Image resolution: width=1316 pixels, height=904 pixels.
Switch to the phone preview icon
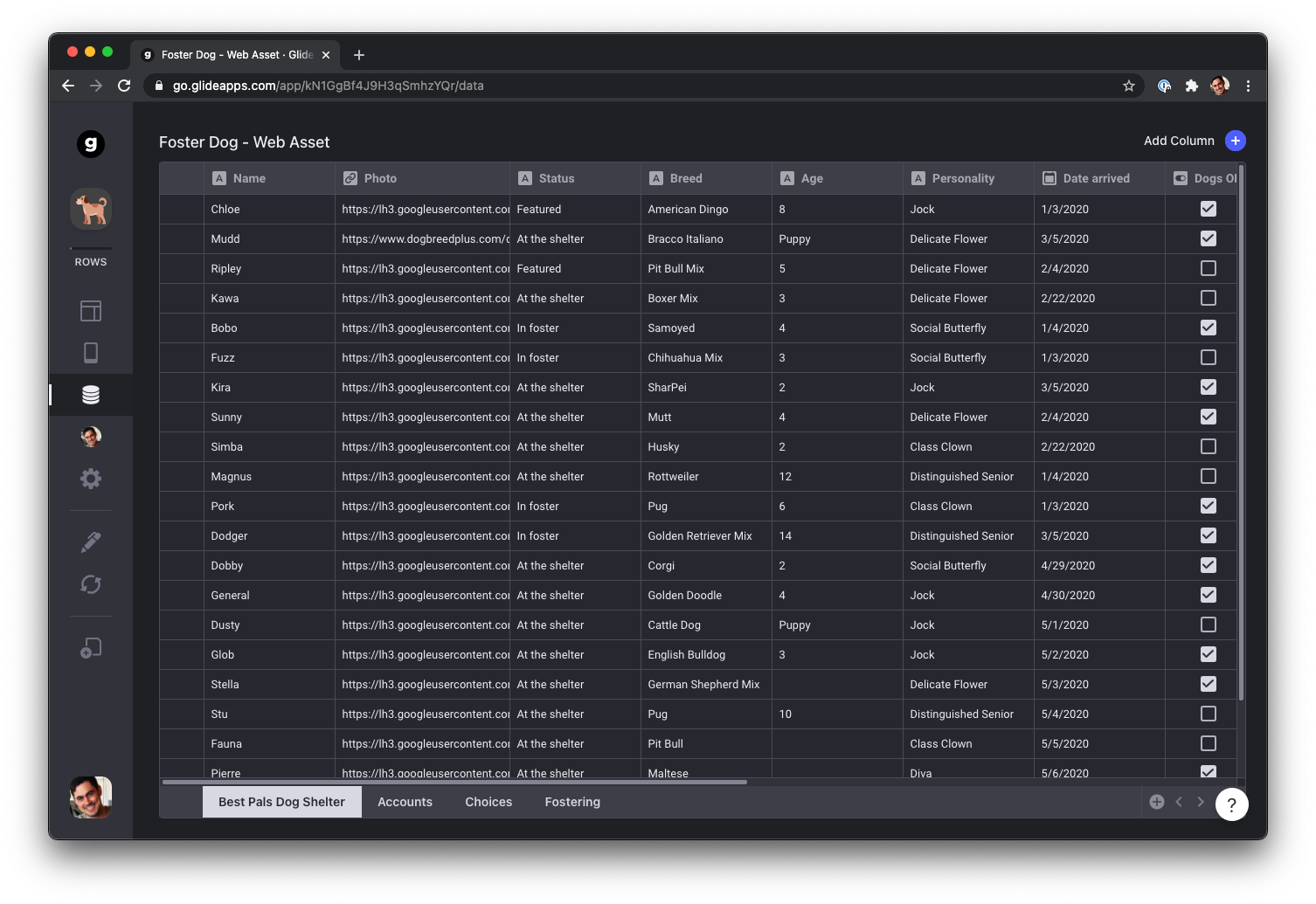click(91, 353)
